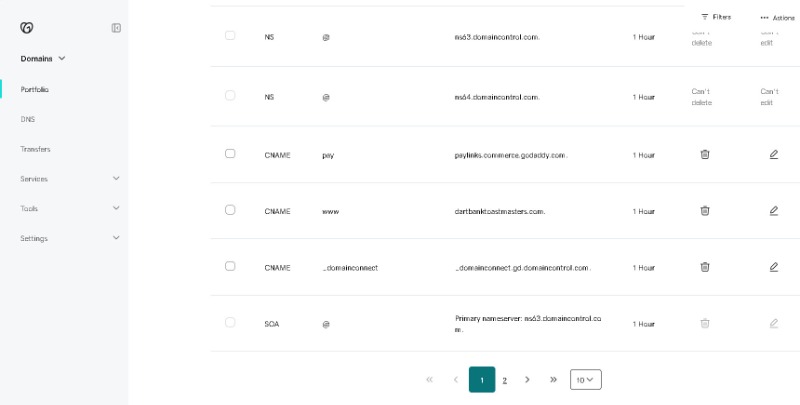The image size is (800, 405).
Task: Collapse the sidebar using the panel icon
Action: tap(116, 28)
